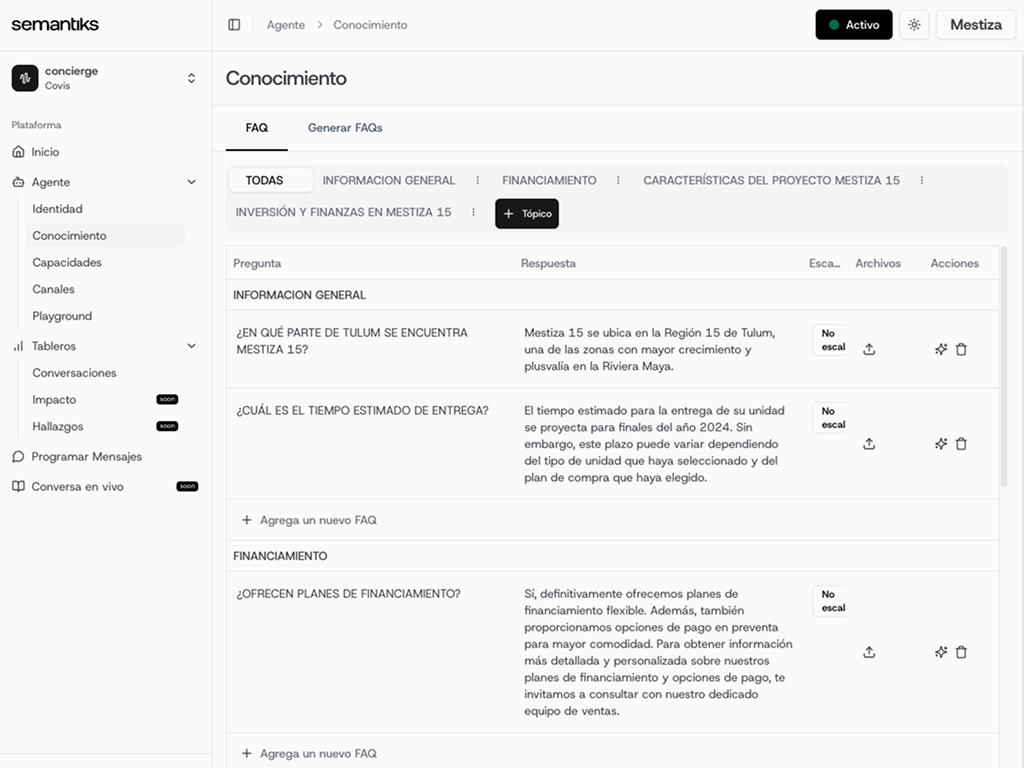Screen dimensions: 1024x768
Task: Click the Mestiza button
Action: coord(975,25)
